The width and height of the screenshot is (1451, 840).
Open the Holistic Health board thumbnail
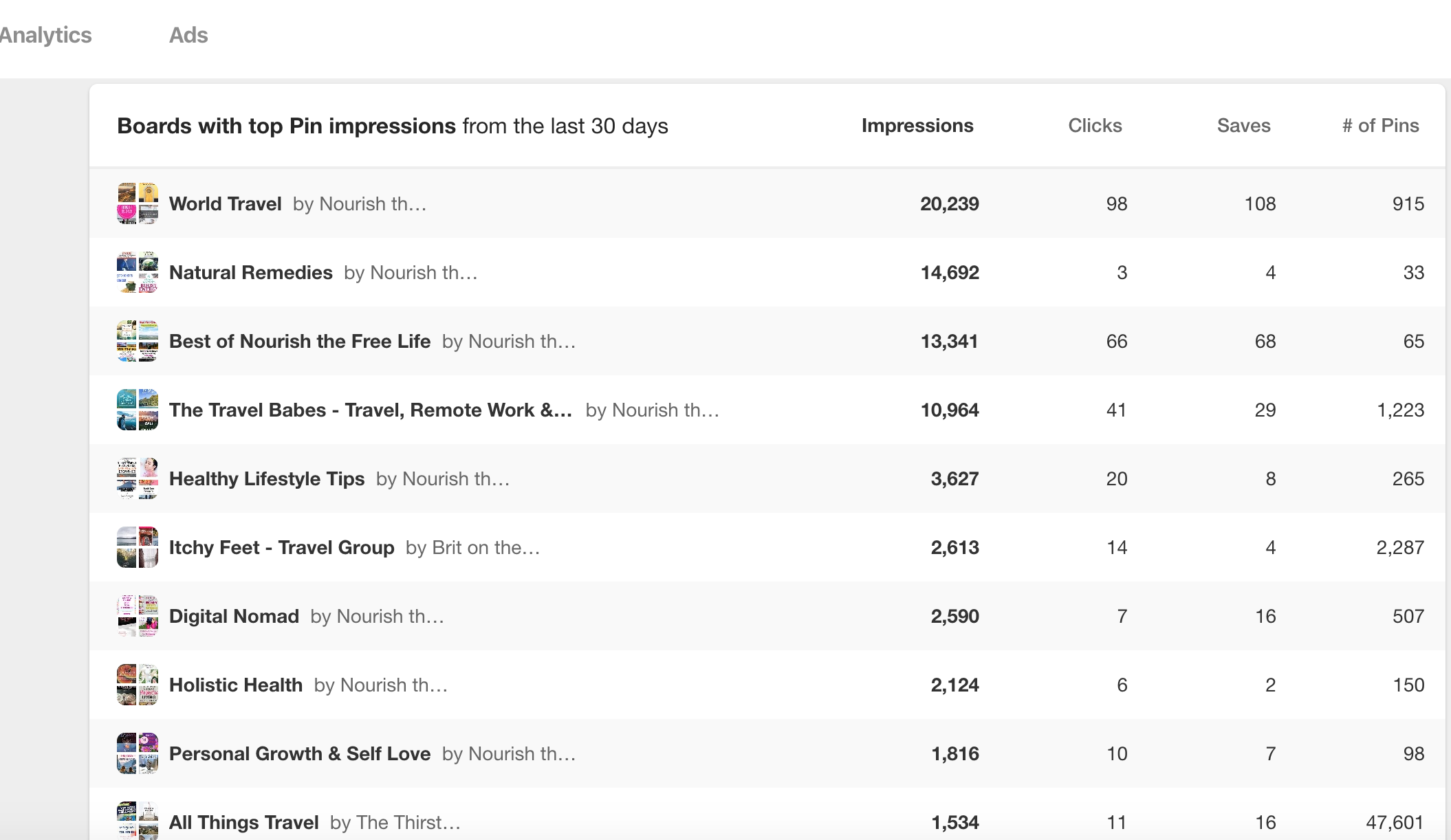pyautogui.click(x=138, y=685)
